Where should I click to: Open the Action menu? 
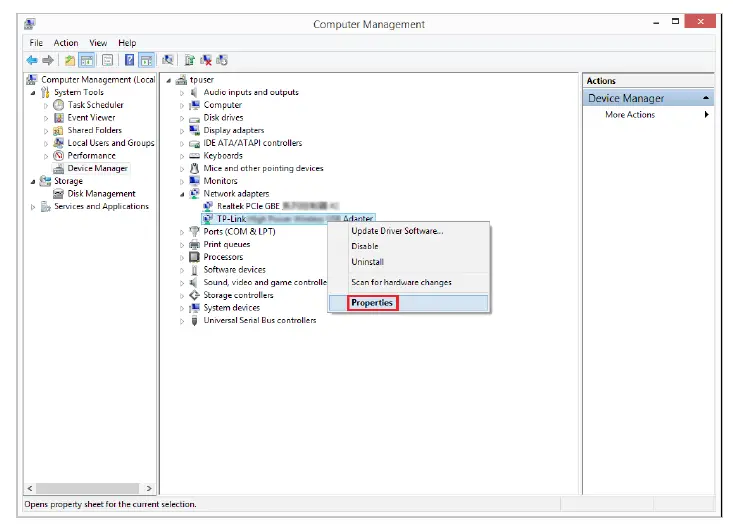coord(65,43)
